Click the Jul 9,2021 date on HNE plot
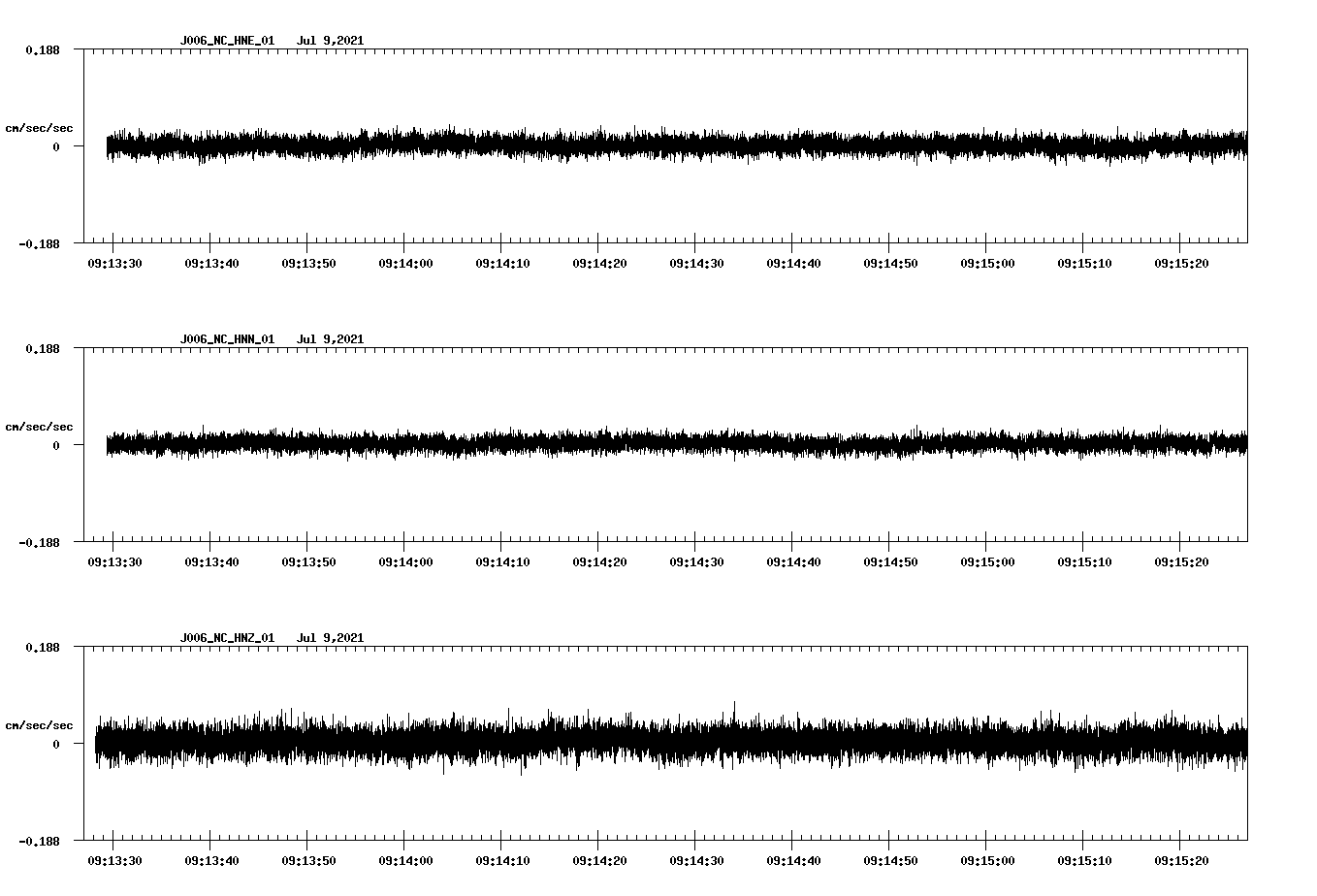The height and width of the screenshot is (896, 1317). tap(330, 41)
